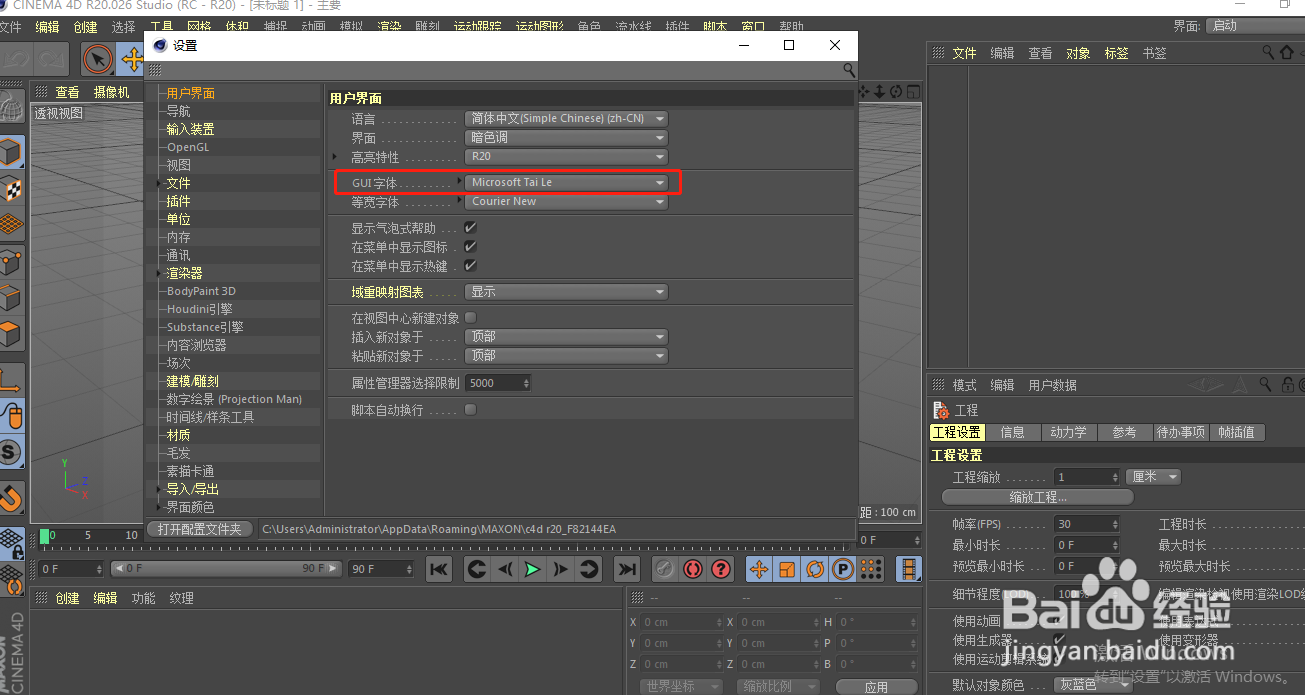Toggle the autokeying red circle icon
This screenshot has width=1305, height=695.
pos(692,569)
